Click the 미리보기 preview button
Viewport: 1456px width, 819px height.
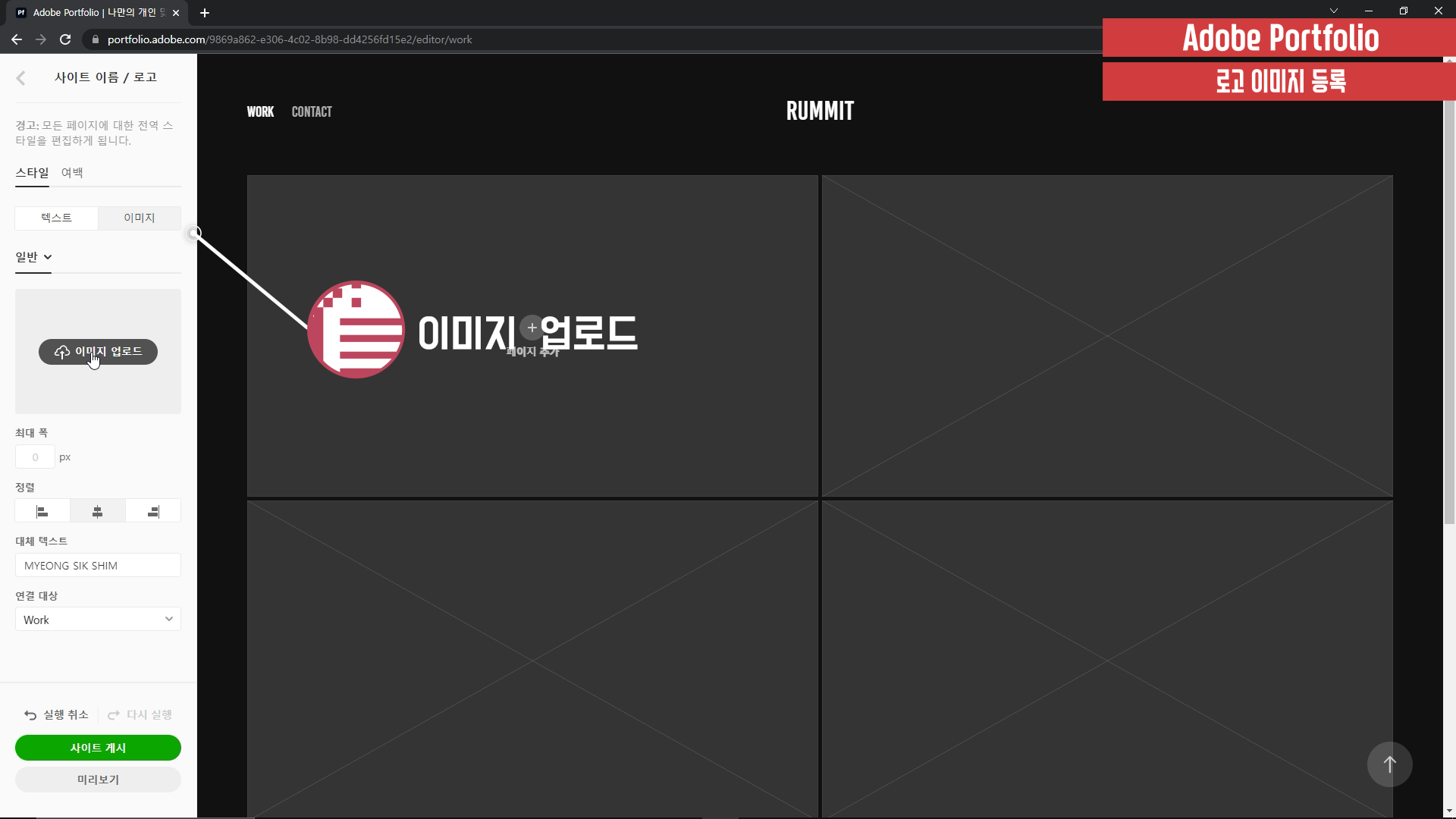(x=98, y=780)
